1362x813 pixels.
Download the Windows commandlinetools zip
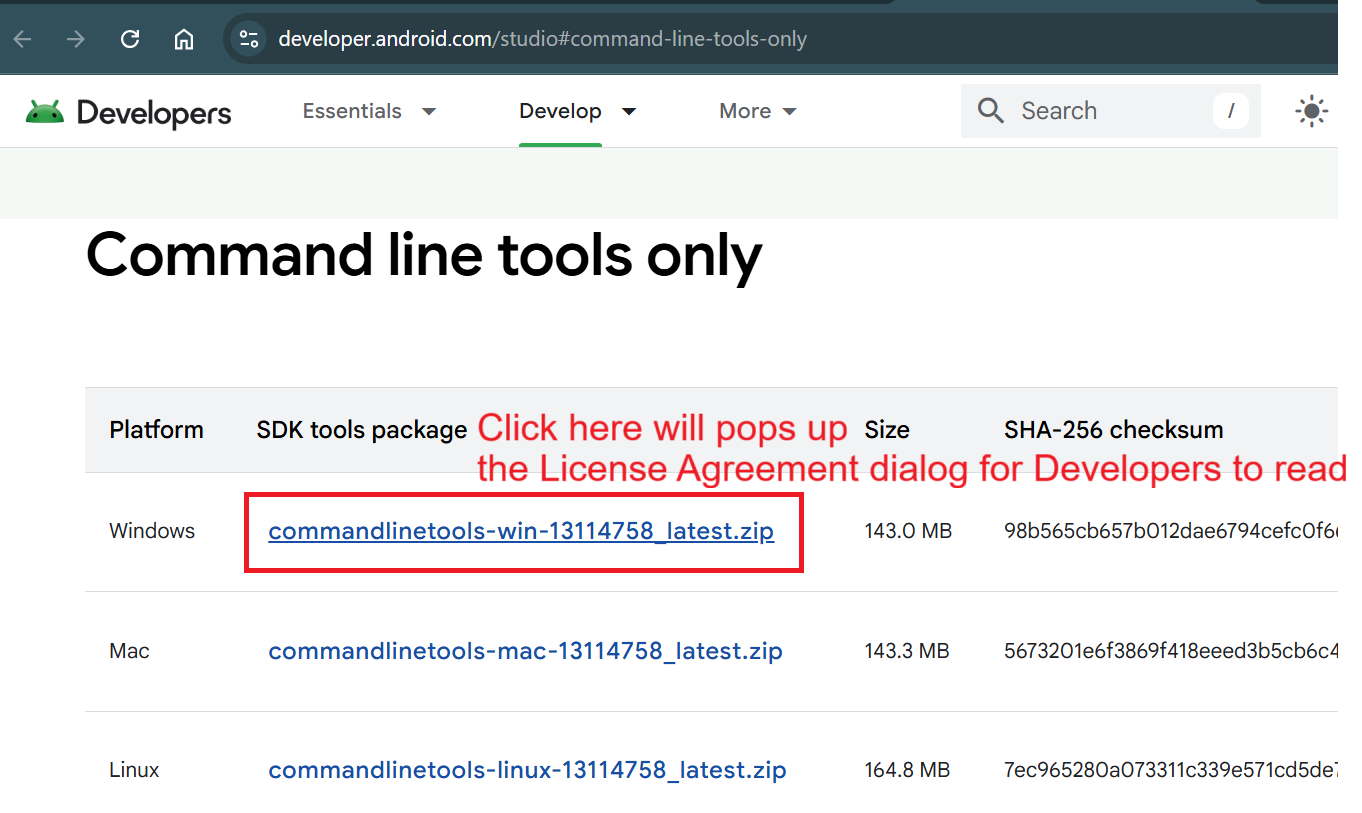pyautogui.click(x=521, y=531)
